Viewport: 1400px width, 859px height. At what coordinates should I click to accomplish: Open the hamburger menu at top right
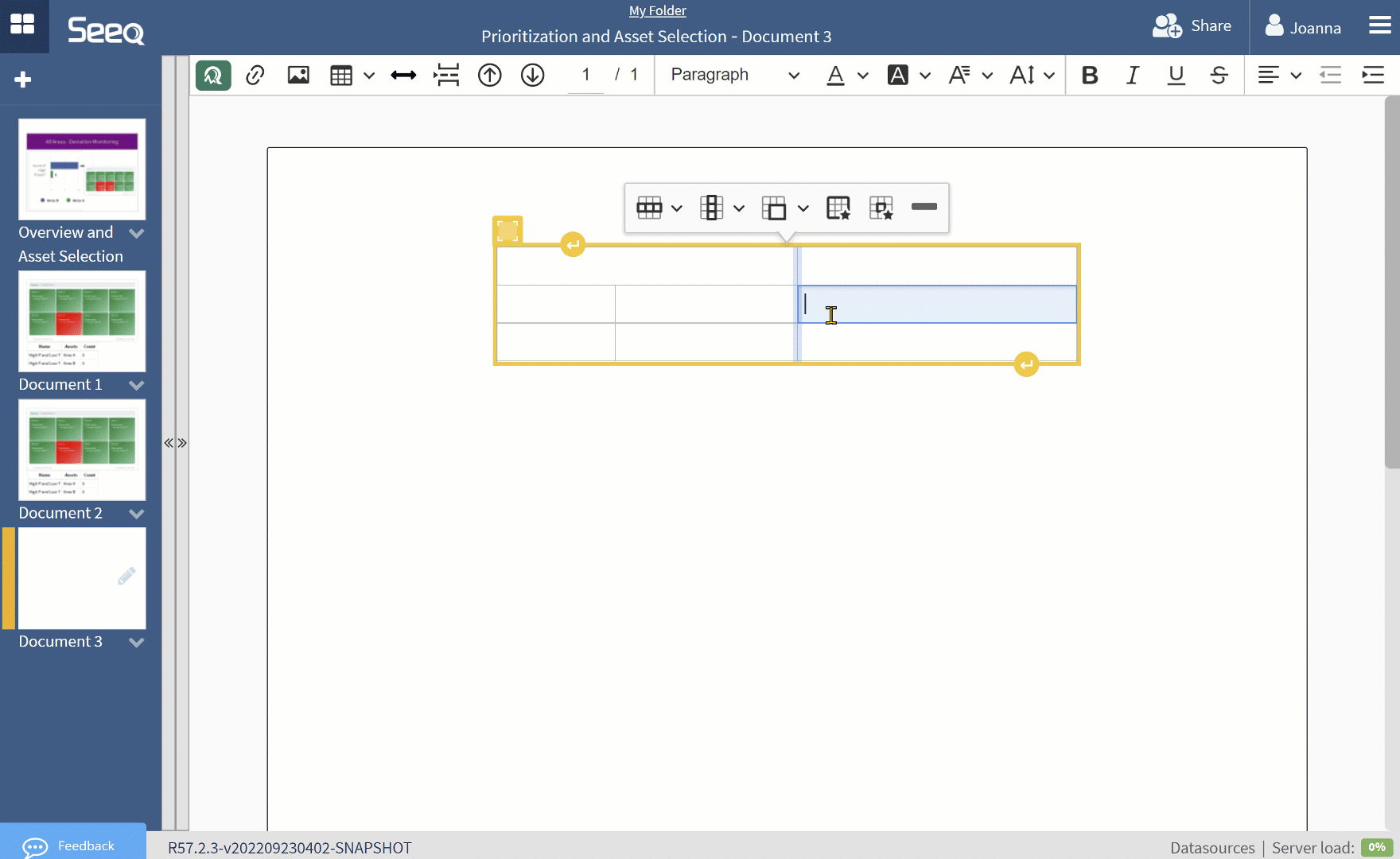pyautogui.click(x=1380, y=25)
